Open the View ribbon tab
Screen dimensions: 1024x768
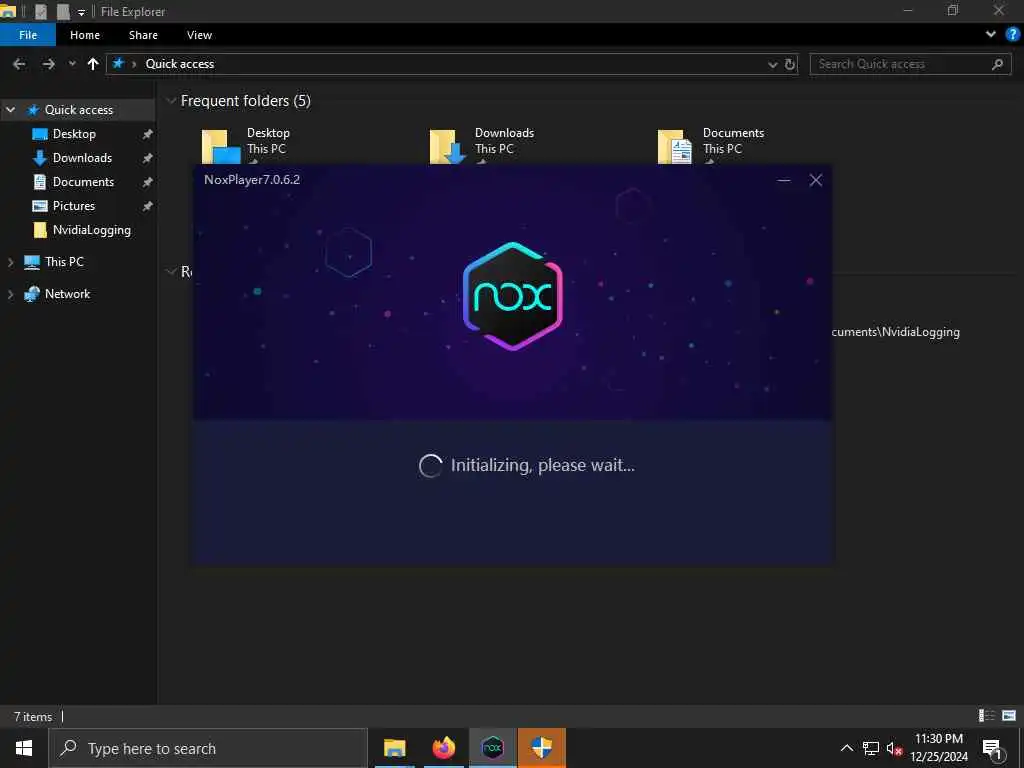click(199, 35)
